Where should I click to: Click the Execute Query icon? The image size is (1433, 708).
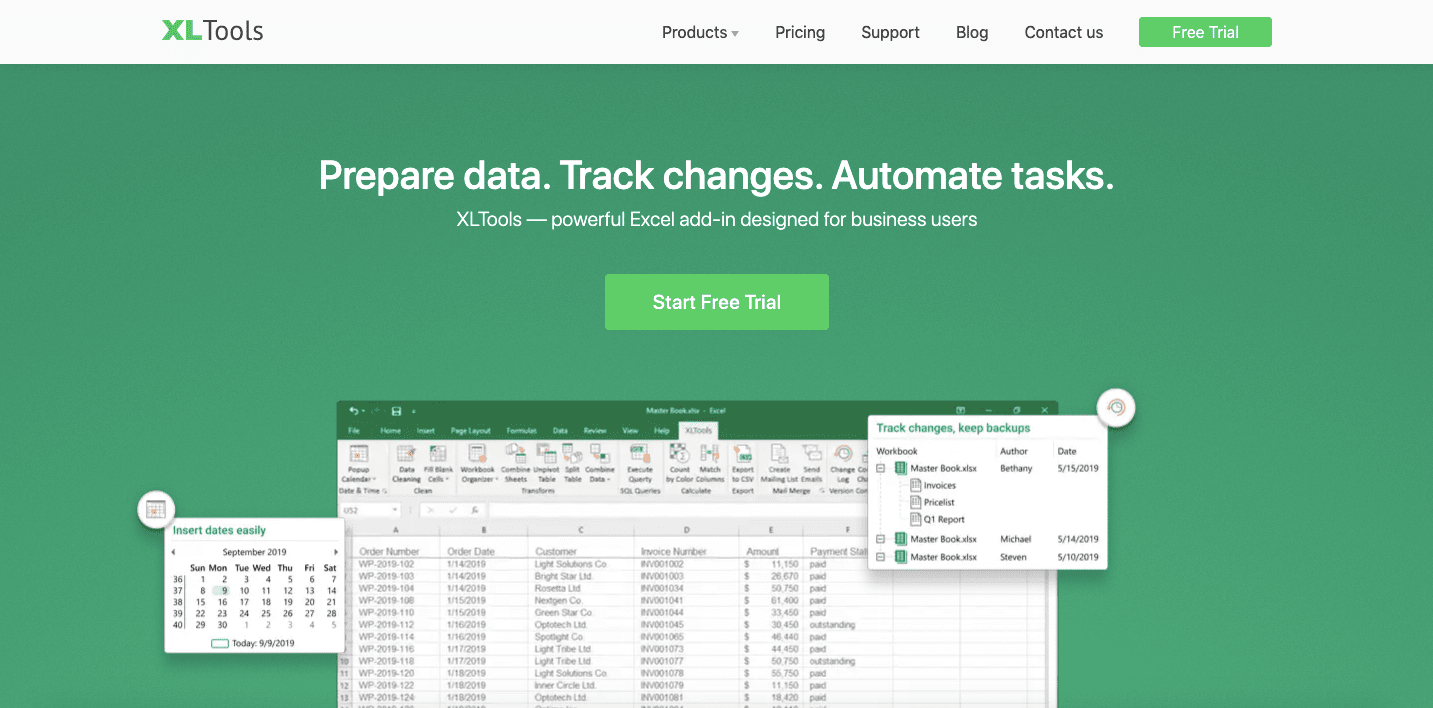click(640, 464)
